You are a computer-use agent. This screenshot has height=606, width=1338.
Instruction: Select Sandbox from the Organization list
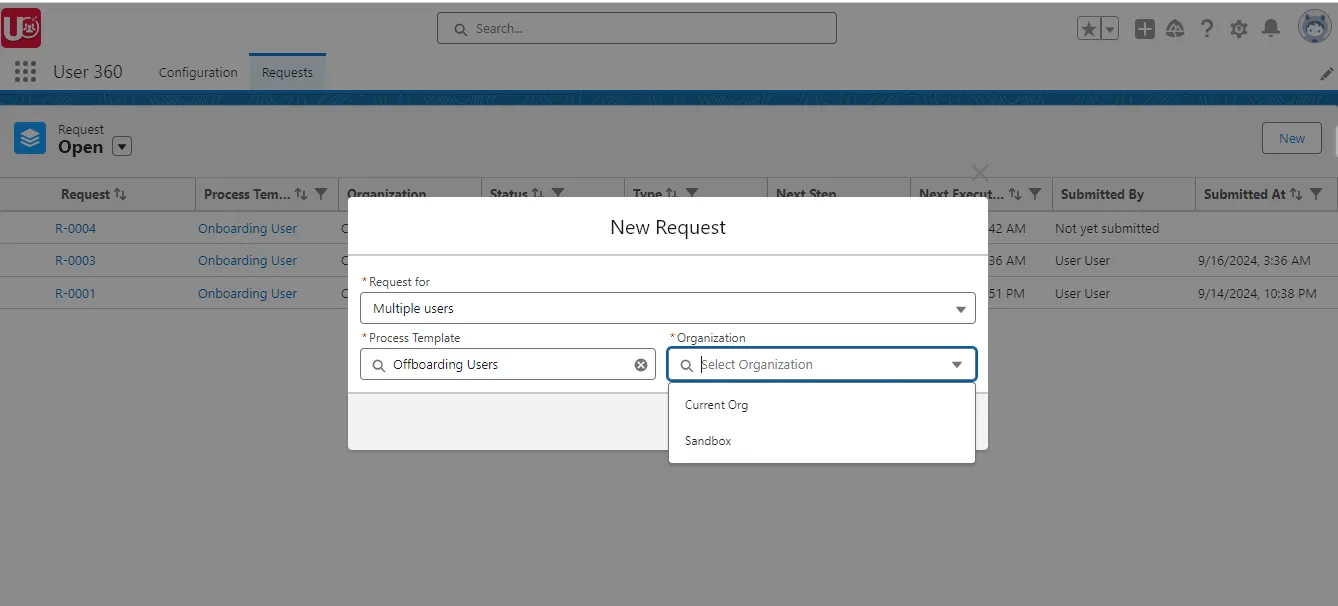point(707,440)
